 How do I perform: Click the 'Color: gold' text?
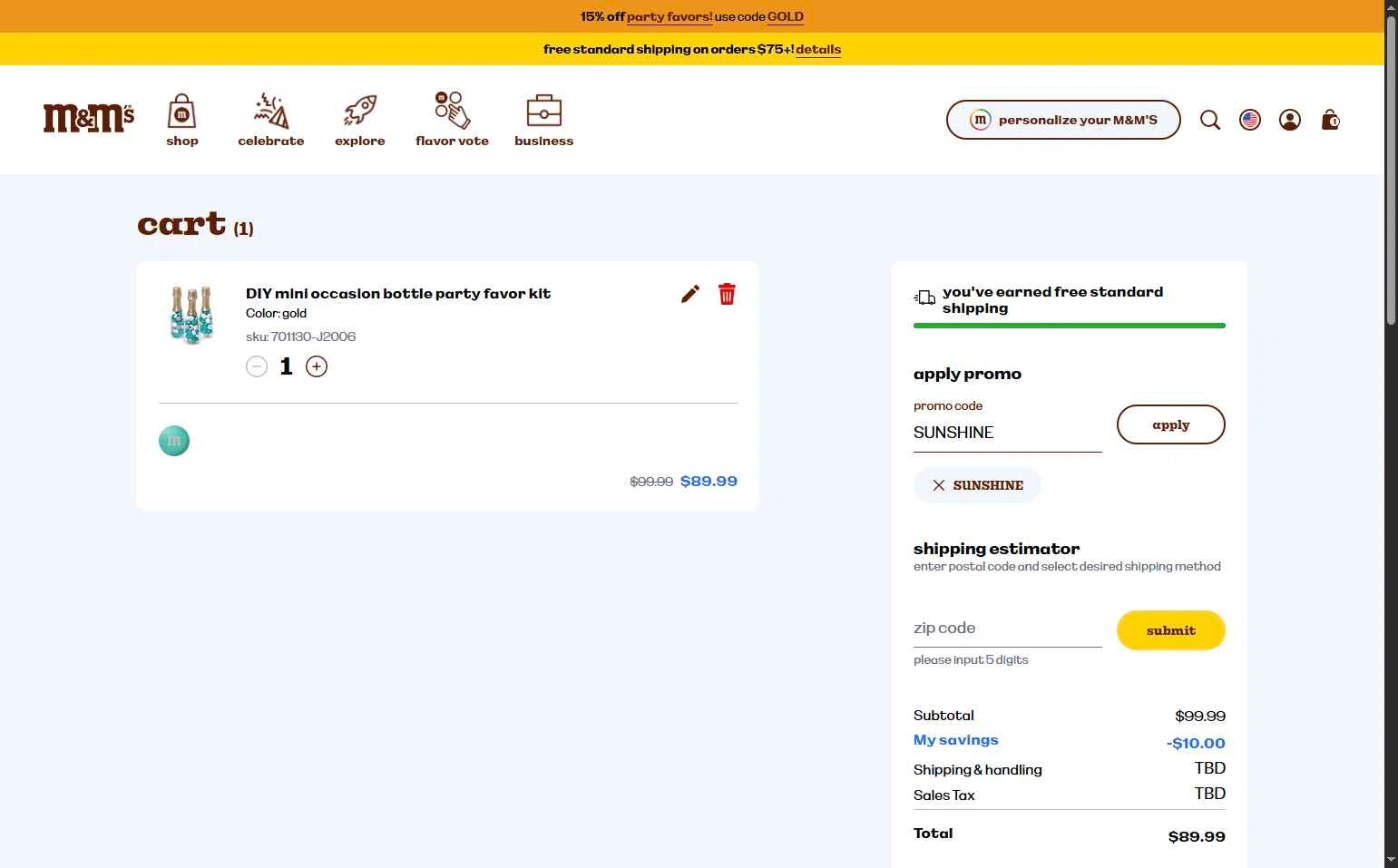pyautogui.click(x=276, y=314)
